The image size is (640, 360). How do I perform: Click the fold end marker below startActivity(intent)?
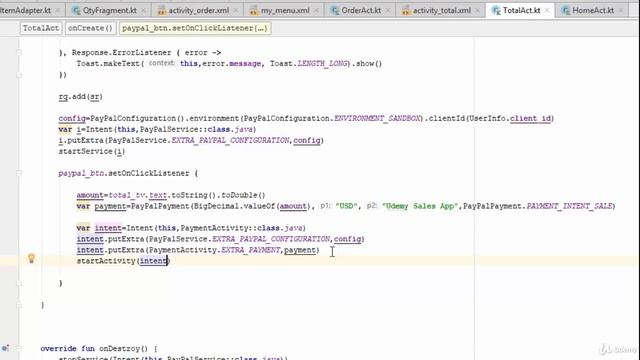pyautogui.click(x=19, y=283)
